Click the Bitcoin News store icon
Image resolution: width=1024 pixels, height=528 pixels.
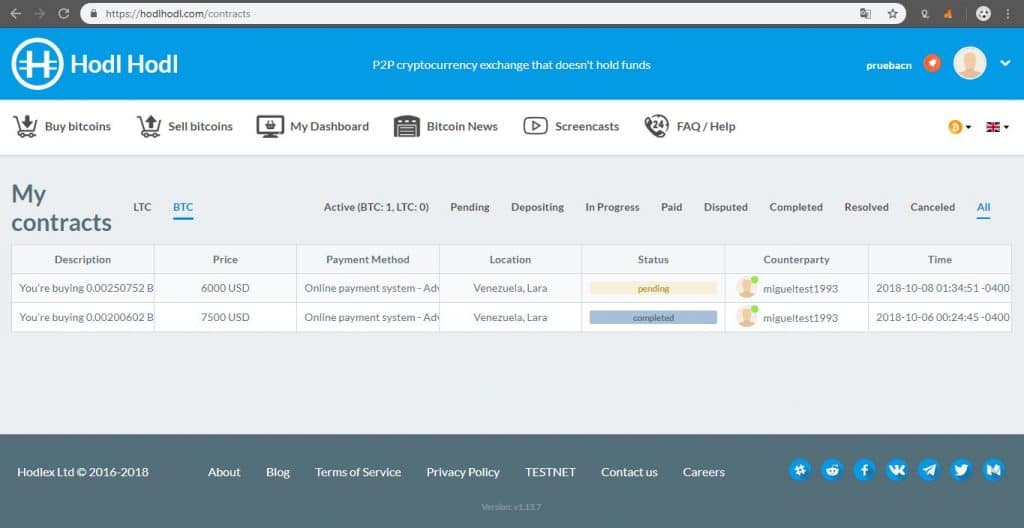tap(407, 126)
